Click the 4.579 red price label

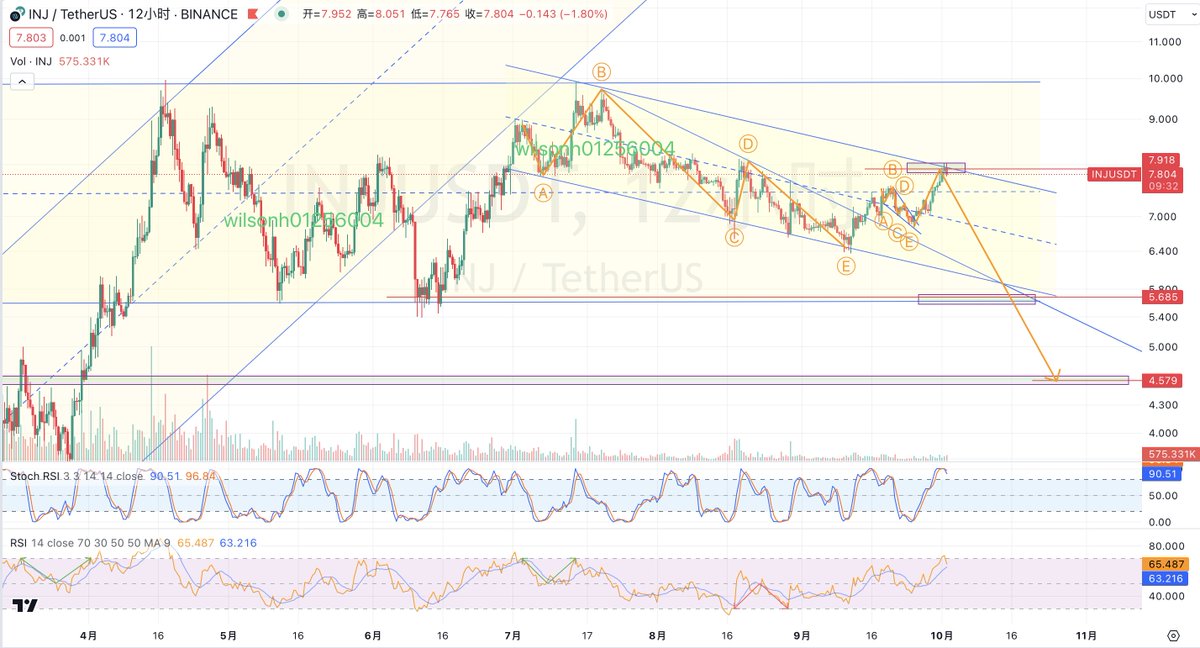(1162, 380)
